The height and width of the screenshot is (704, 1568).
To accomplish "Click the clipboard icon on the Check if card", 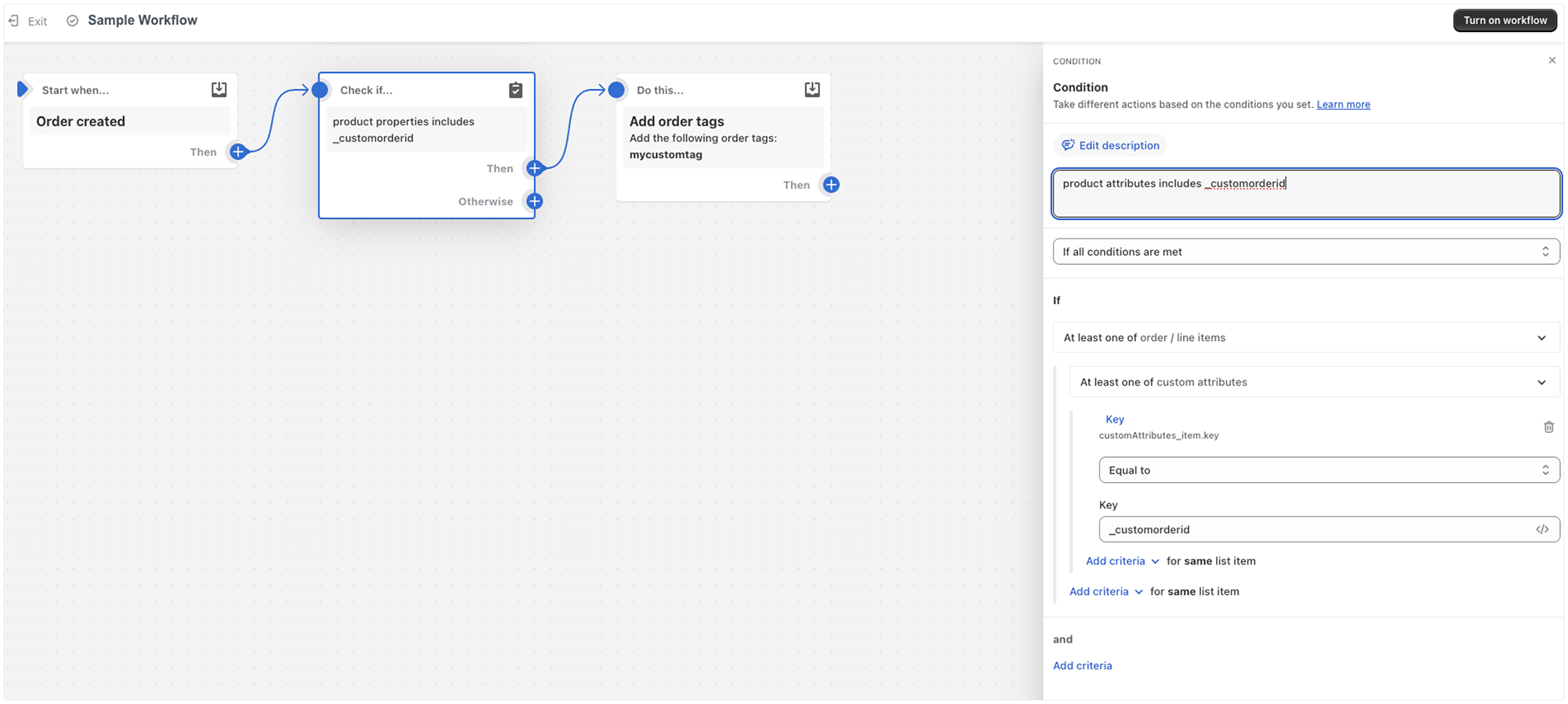I will tap(516, 90).
